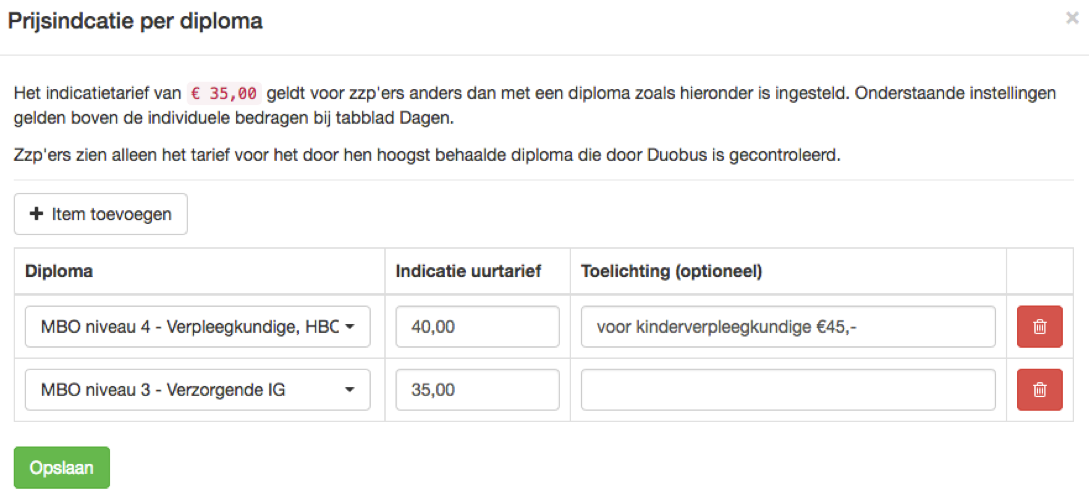
Task: Delete the MBO niveau 4 row with trash icon
Action: (1040, 327)
